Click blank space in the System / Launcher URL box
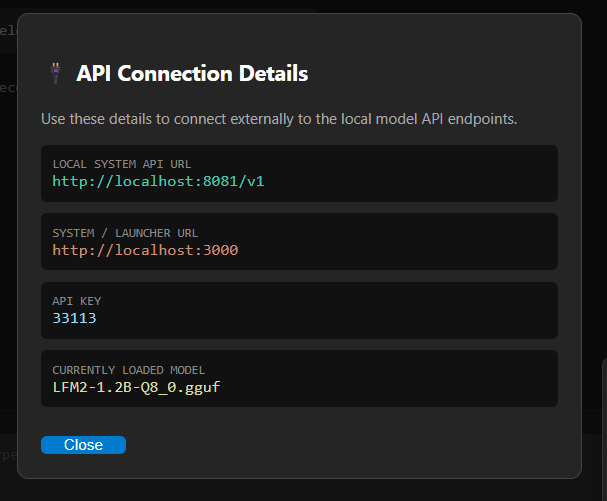The height and width of the screenshot is (501, 607). coord(400,242)
